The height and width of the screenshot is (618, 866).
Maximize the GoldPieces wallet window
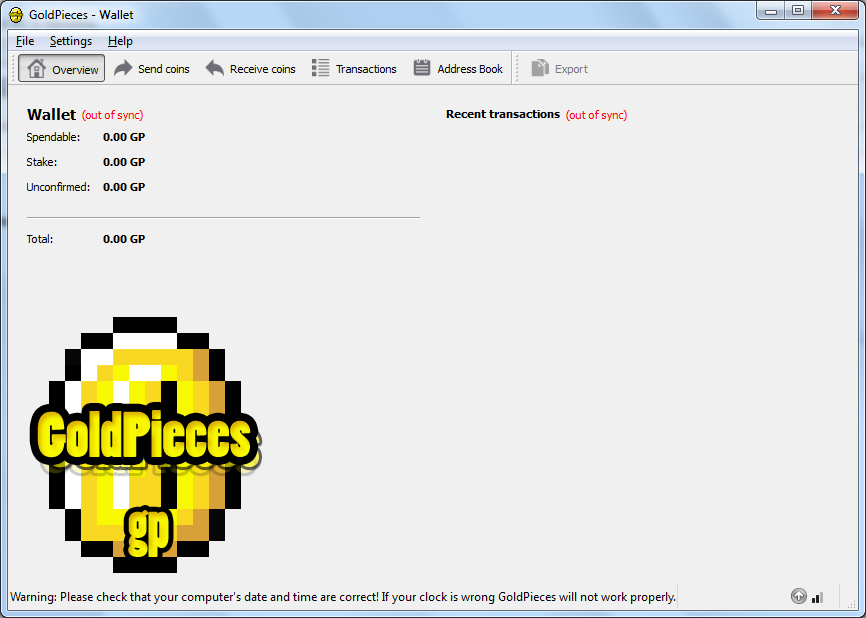(798, 11)
